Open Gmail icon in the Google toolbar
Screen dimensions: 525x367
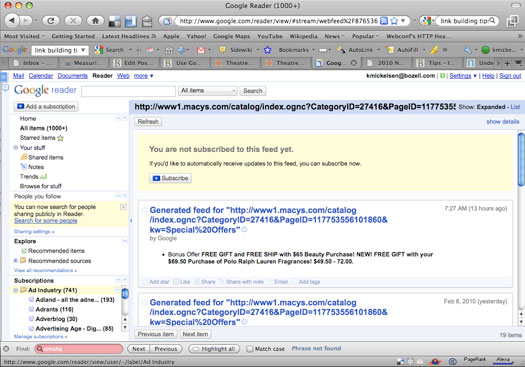click(201, 50)
